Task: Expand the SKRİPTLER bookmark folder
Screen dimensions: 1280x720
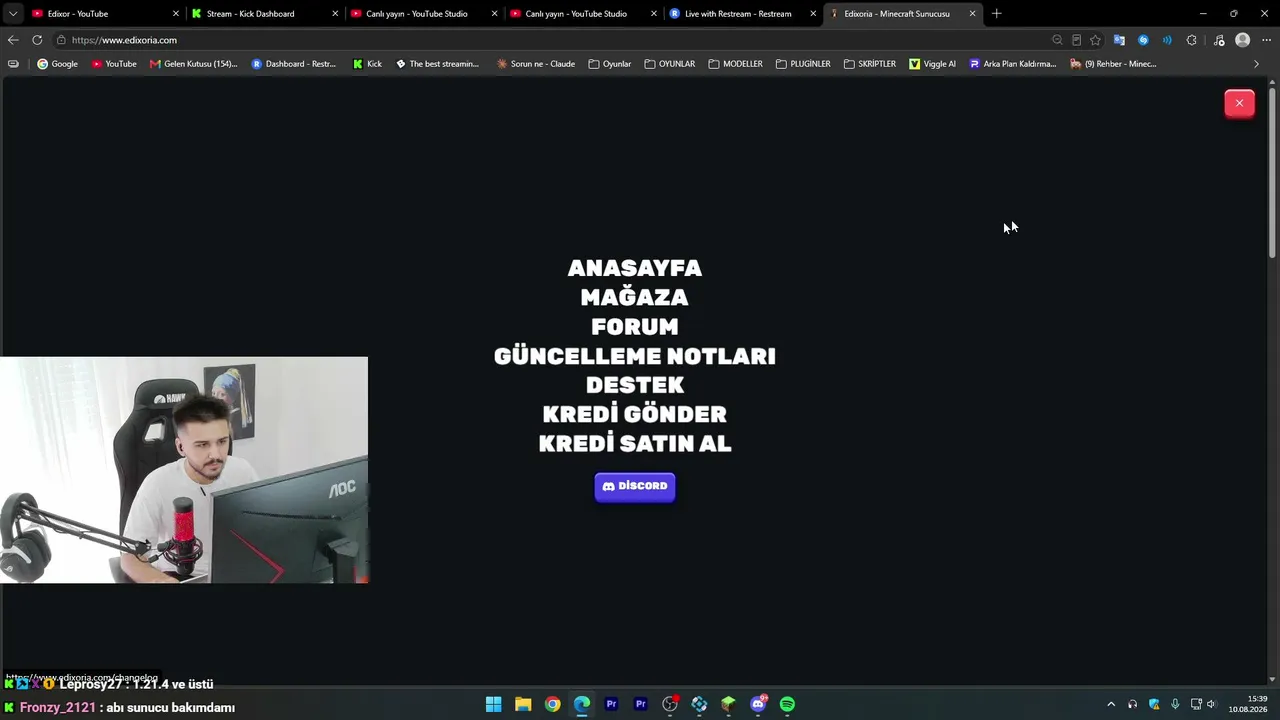Action: pyautogui.click(x=870, y=64)
